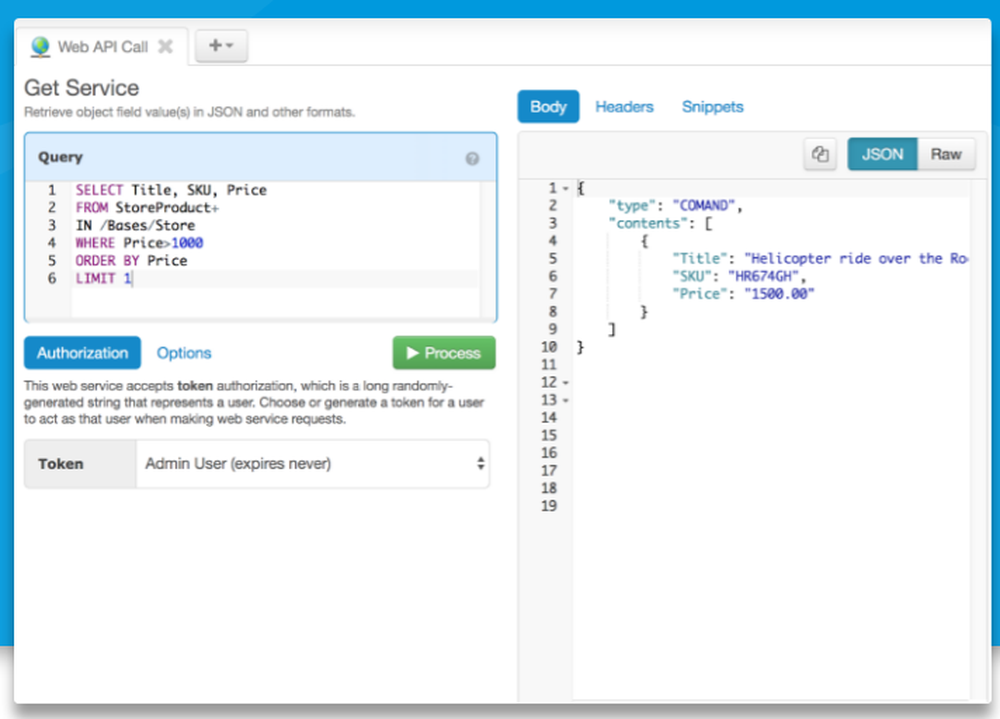Click the globe icon on Web API Call tab

[40, 47]
